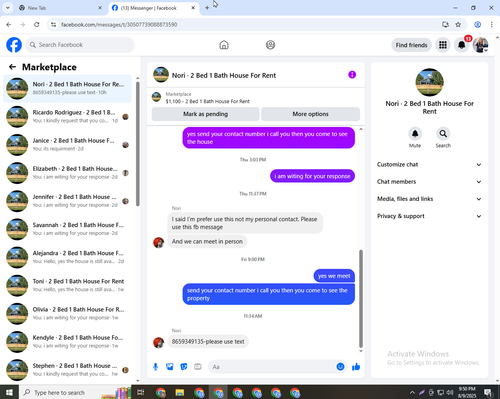The width and height of the screenshot is (500, 399).
Task: Expand the Chat members section
Action: (429, 182)
